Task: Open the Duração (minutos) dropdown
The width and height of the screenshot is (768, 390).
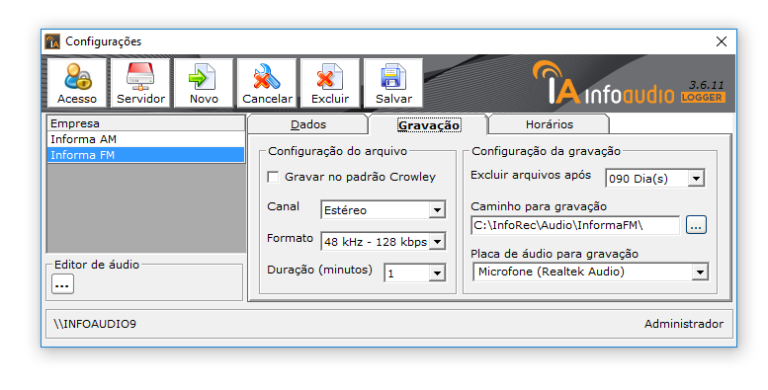Action: (x=415, y=273)
